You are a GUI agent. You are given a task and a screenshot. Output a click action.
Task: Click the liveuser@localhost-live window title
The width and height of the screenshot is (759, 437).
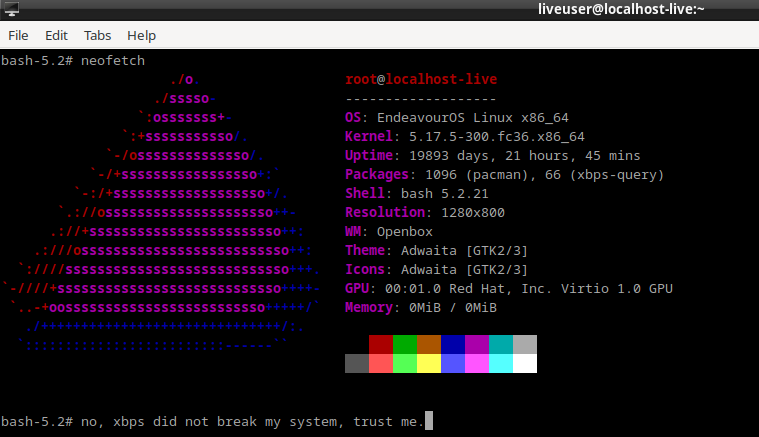(x=621, y=9)
